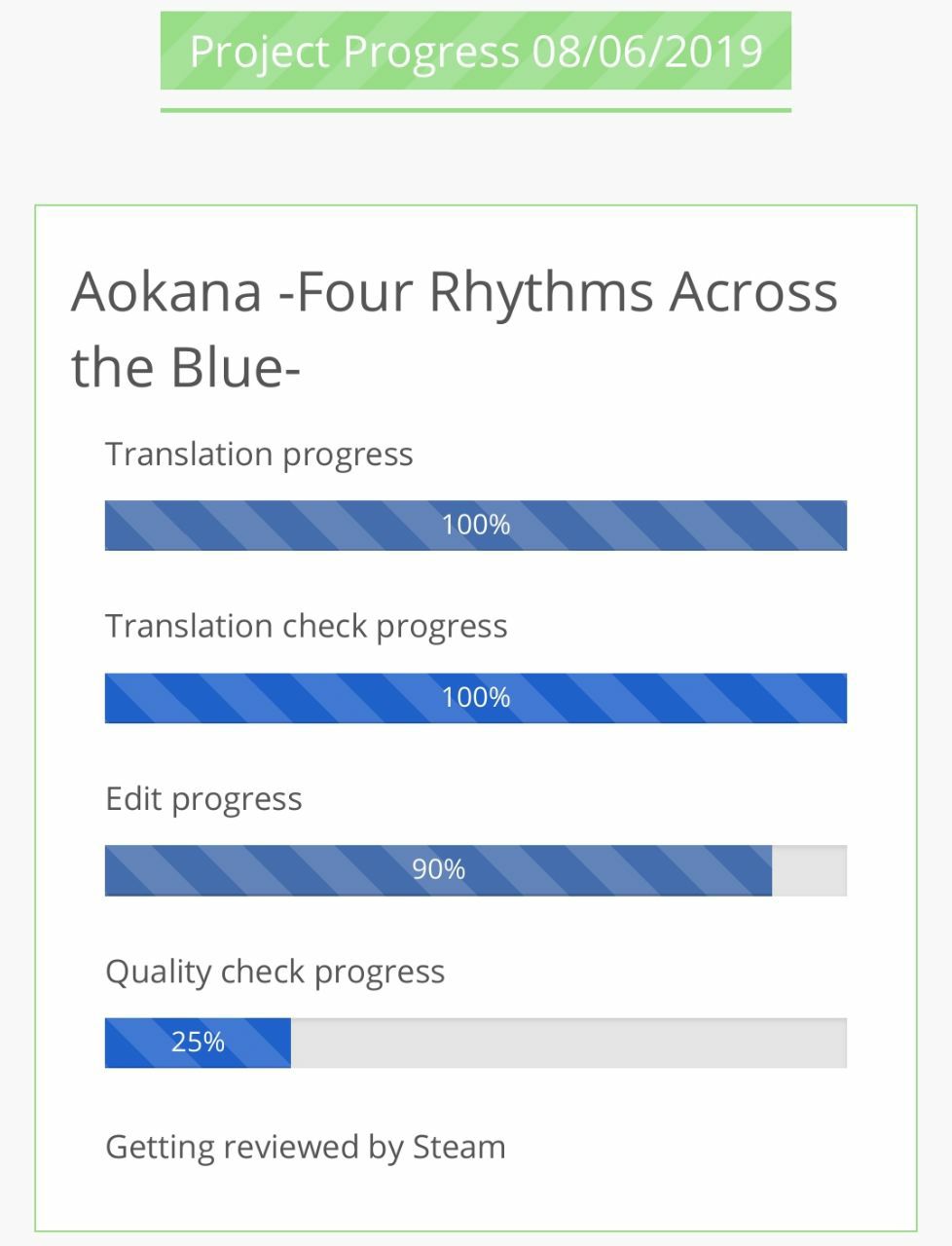This screenshot has height=1246, width=952.
Task: Click the date 08/06/2019 in the header
Action: click(x=647, y=51)
